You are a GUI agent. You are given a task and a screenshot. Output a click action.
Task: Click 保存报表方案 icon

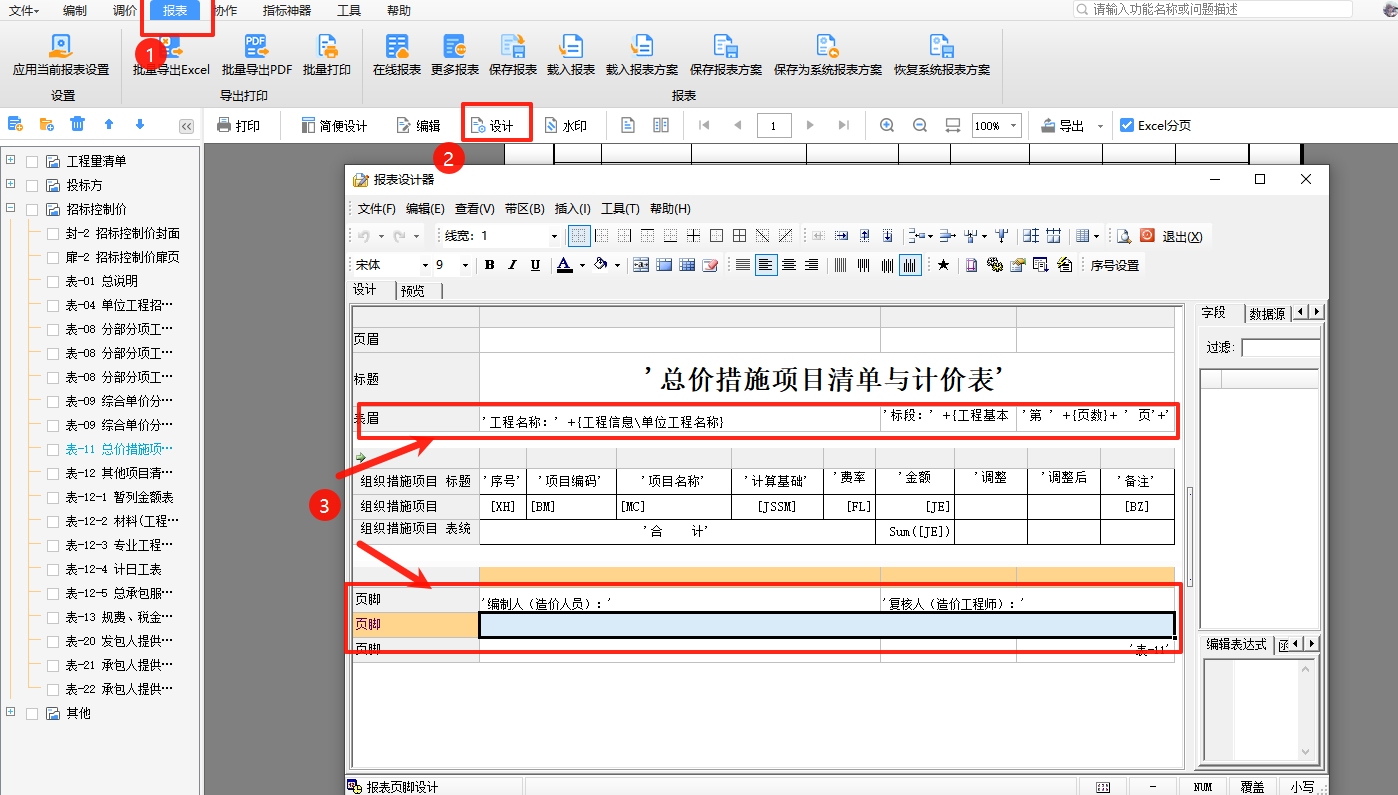726,46
